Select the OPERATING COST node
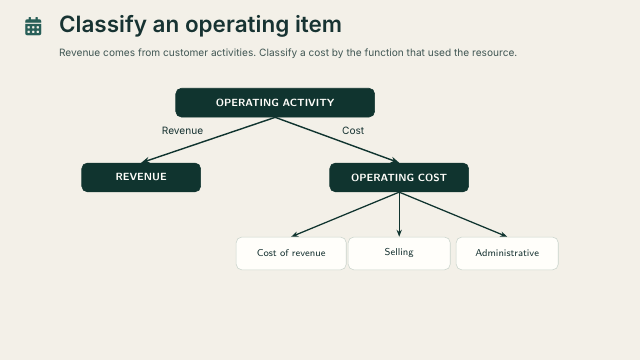Screen dimensions: 640x361 399,177
